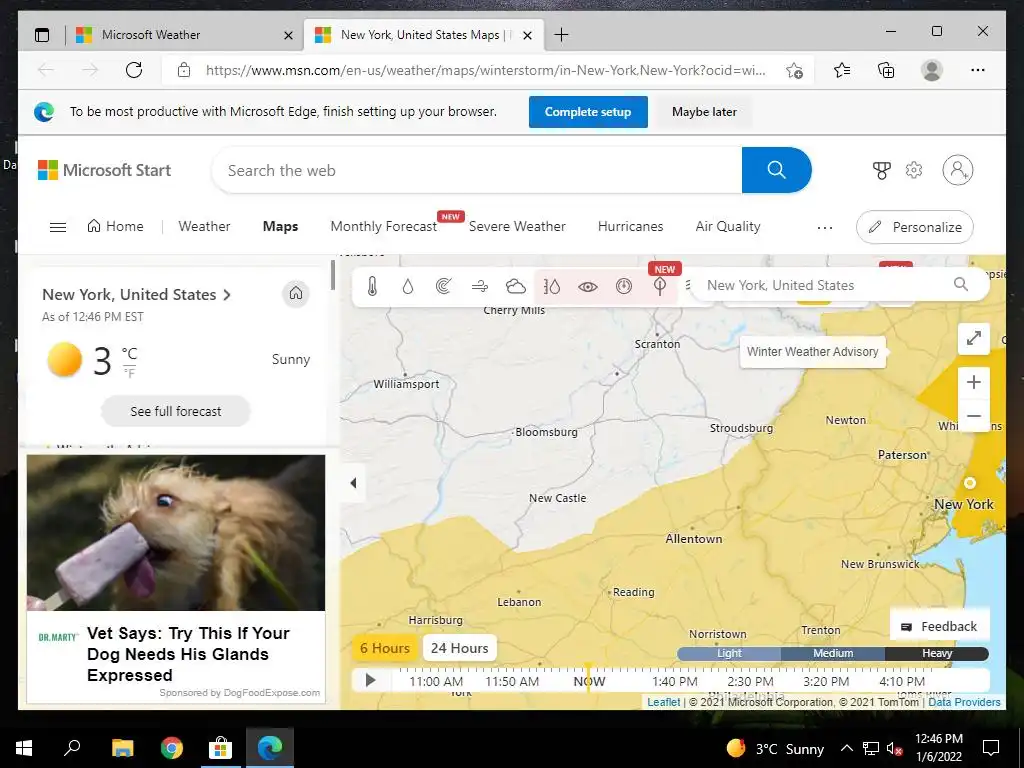Open the Home navigation item

point(116,226)
